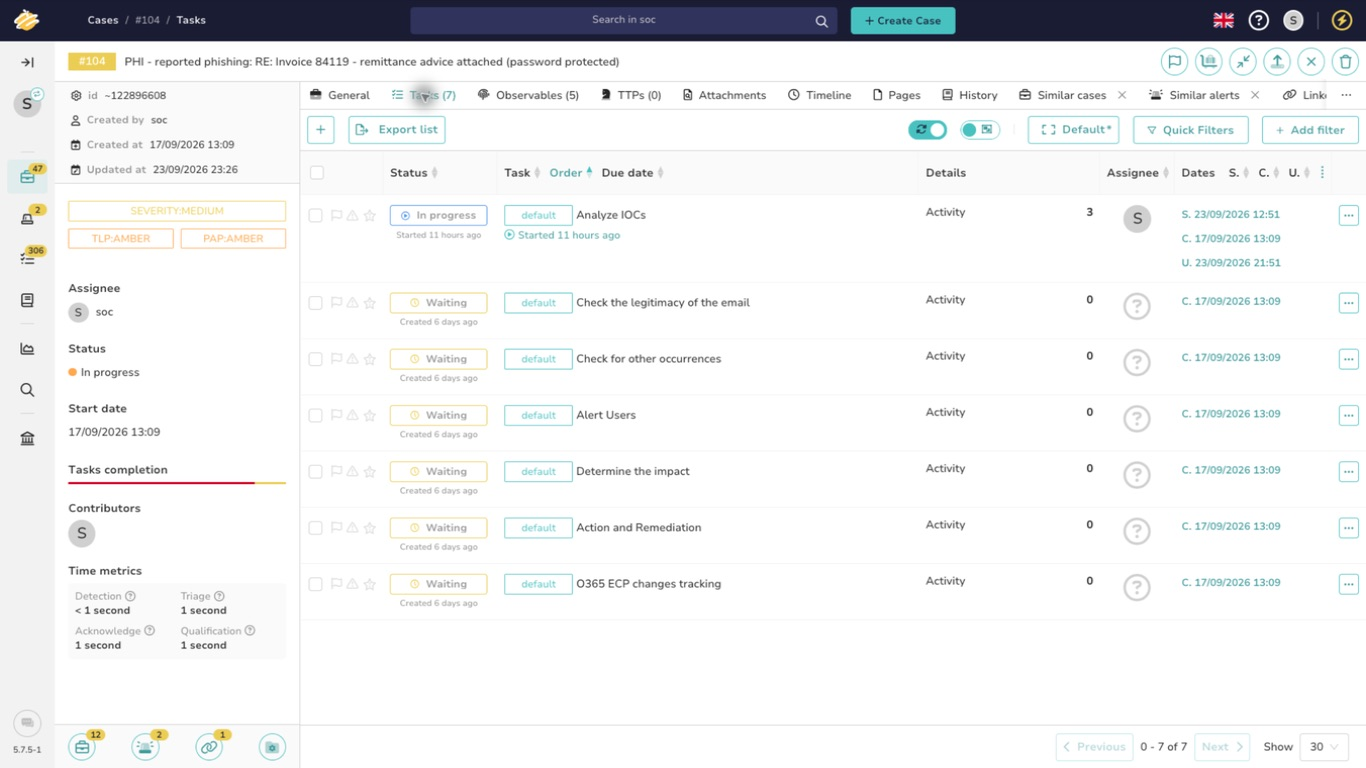Open organisation building icon in sidebar
The height and width of the screenshot is (768, 1366).
(27, 438)
